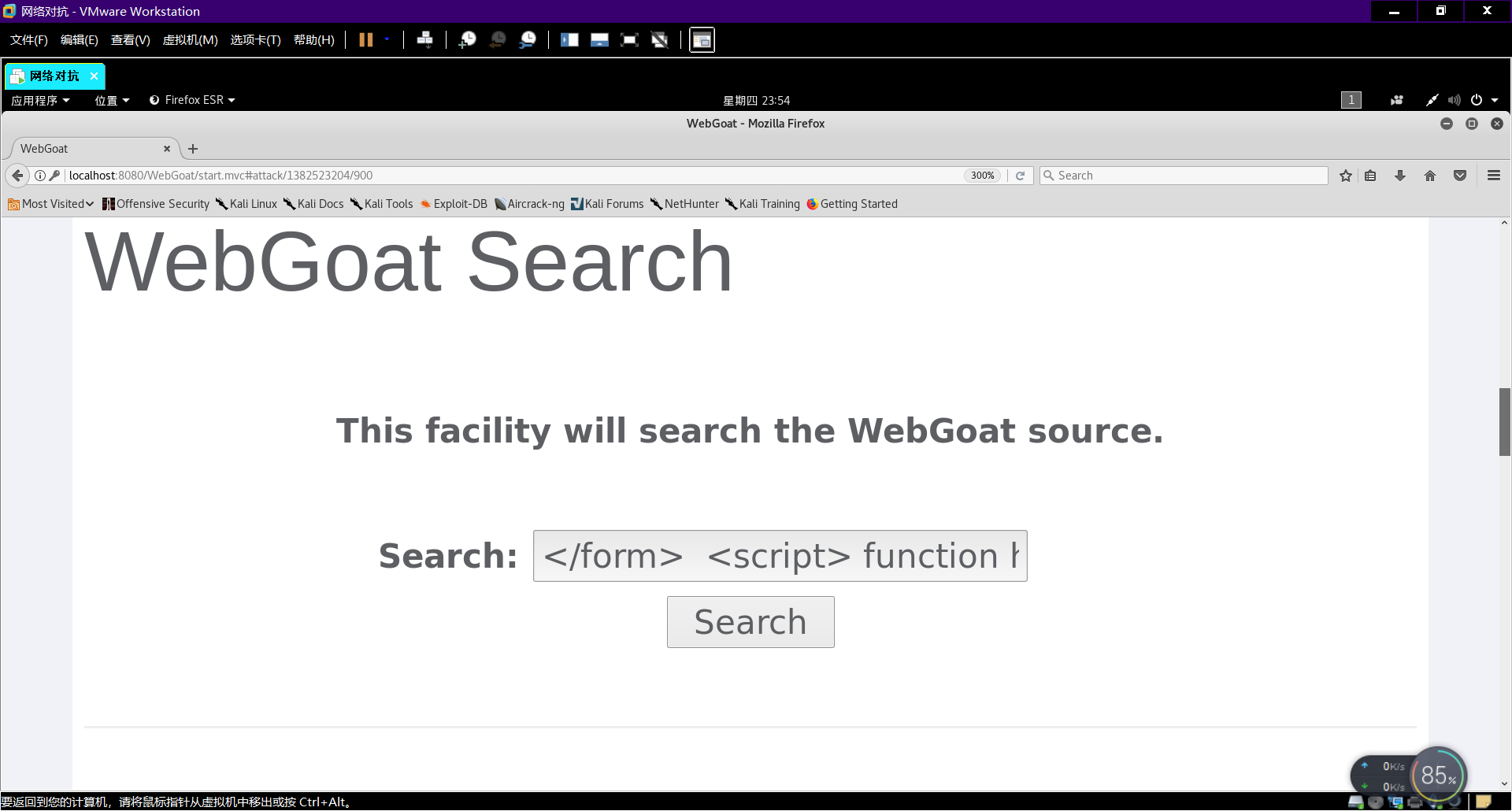Switch workspace indicator 1

pyautogui.click(x=1351, y=100)
